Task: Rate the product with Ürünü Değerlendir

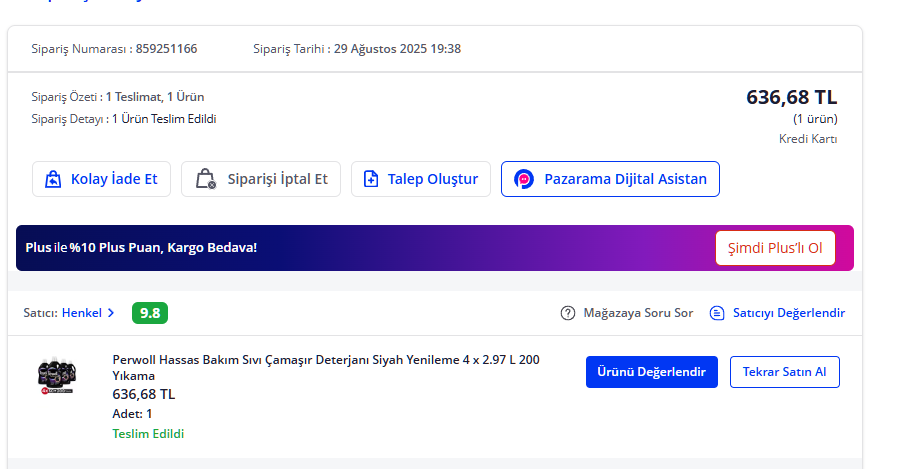Action: pos(652,372)
